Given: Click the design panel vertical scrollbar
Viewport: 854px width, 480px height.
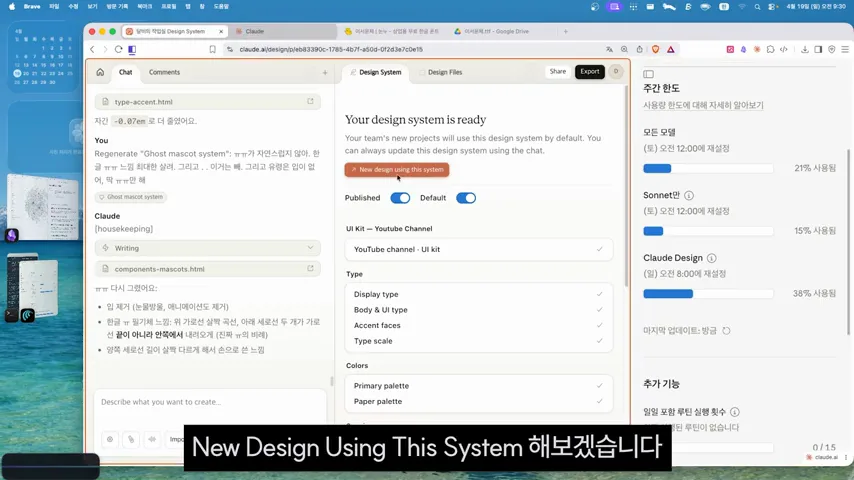Looking at the screenshot, I should [x=626, y=185].
